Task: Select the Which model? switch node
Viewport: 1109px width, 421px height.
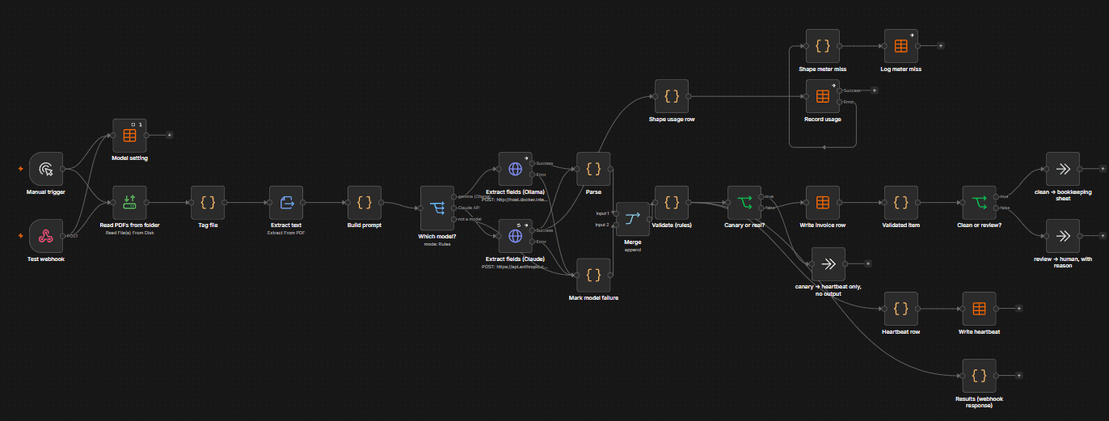Action: pyautogui.click(x=437, y=207)
